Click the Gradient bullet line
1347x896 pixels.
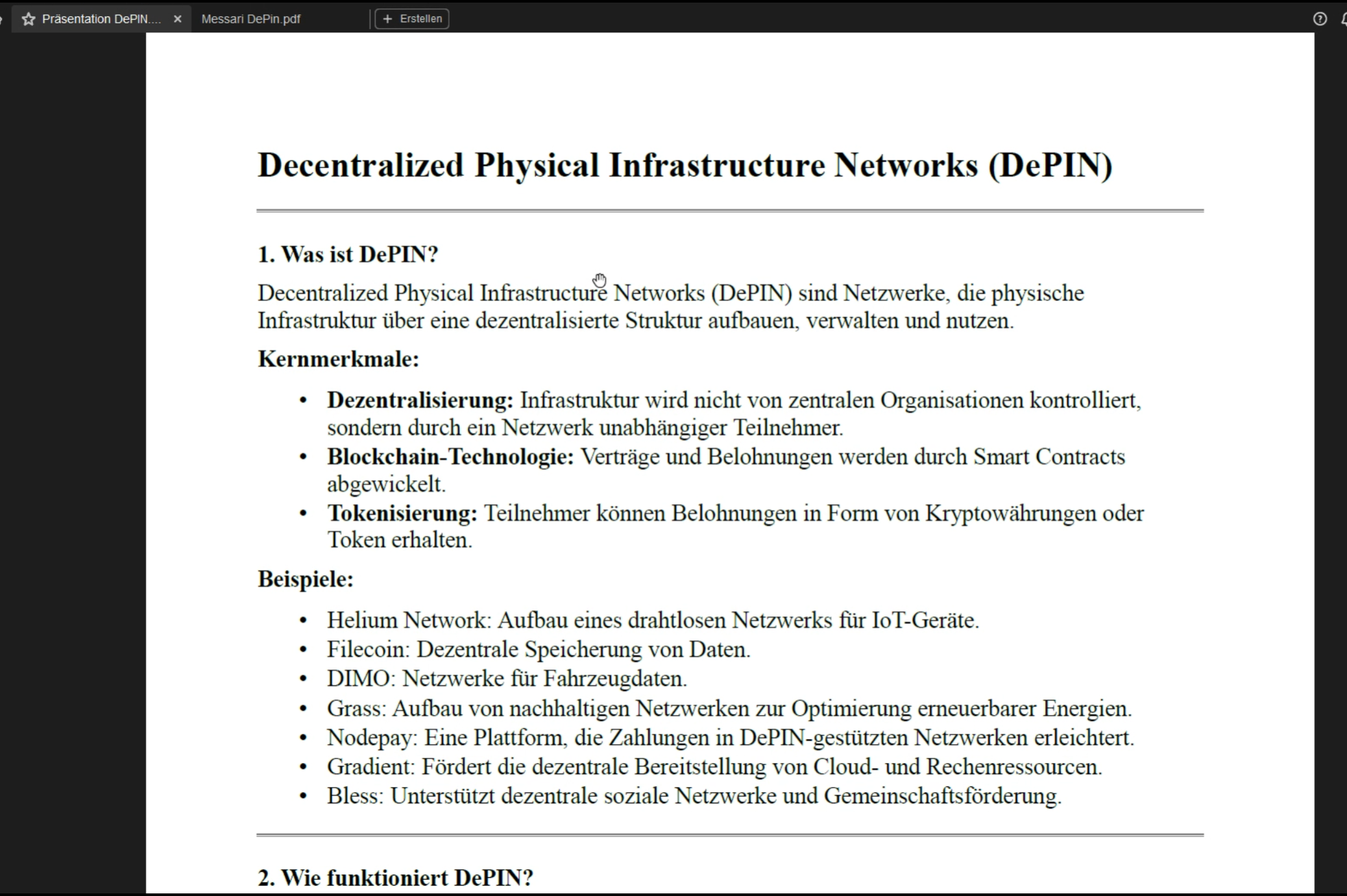click(714, 767)
